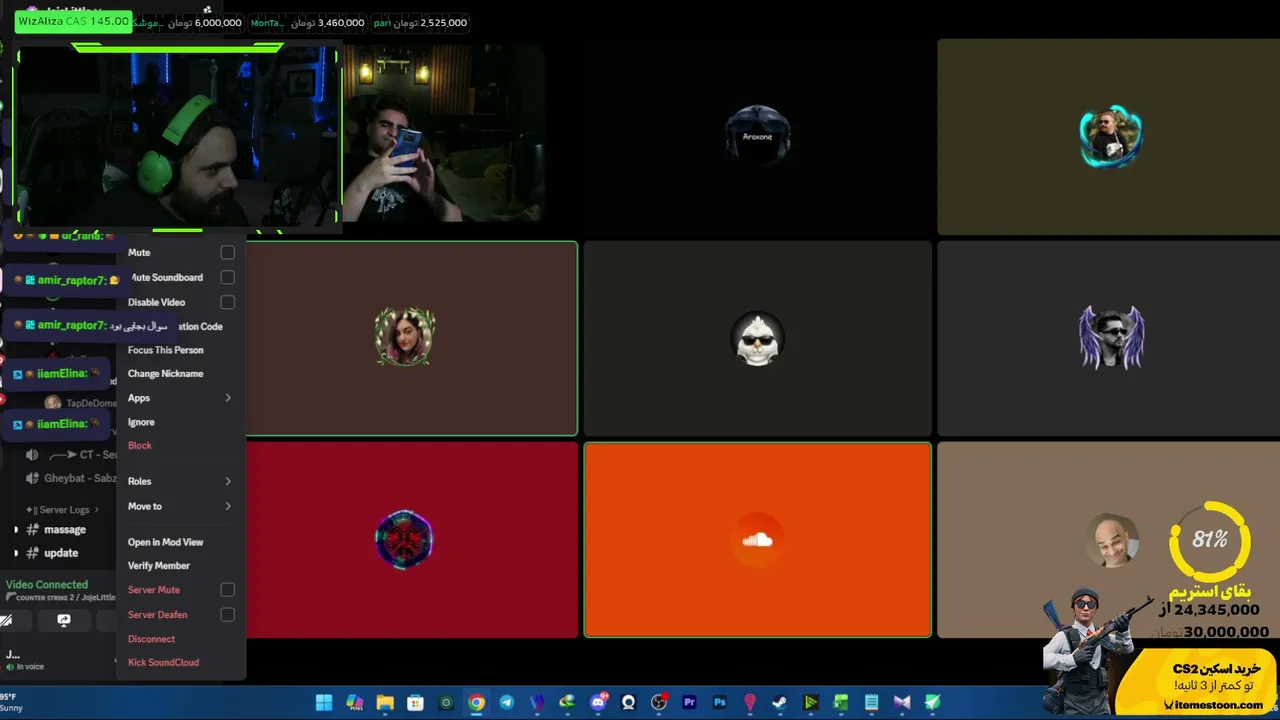Select the CT voice channel

[x=70, y=455]
